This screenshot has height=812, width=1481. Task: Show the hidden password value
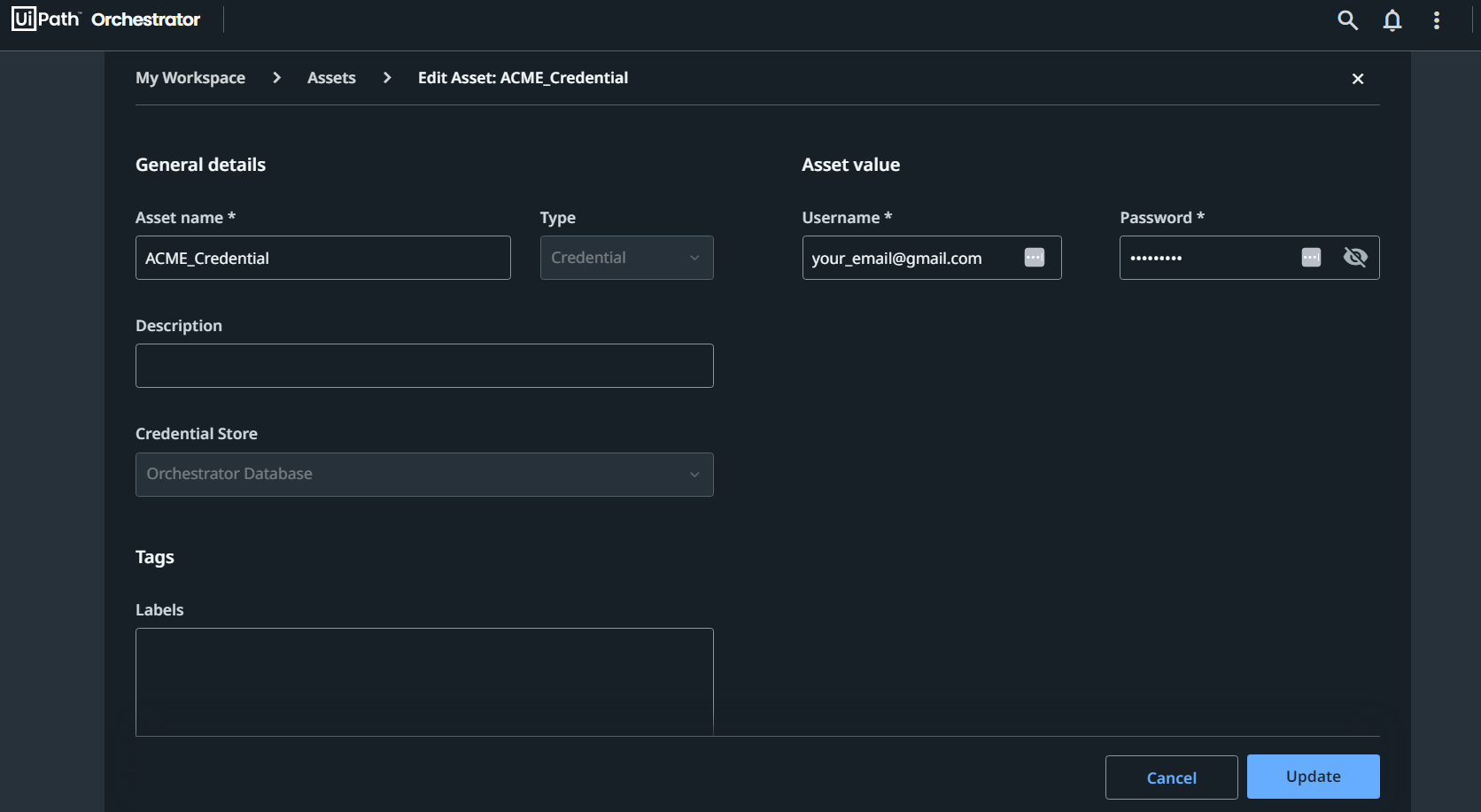[x=1355, y=258]
